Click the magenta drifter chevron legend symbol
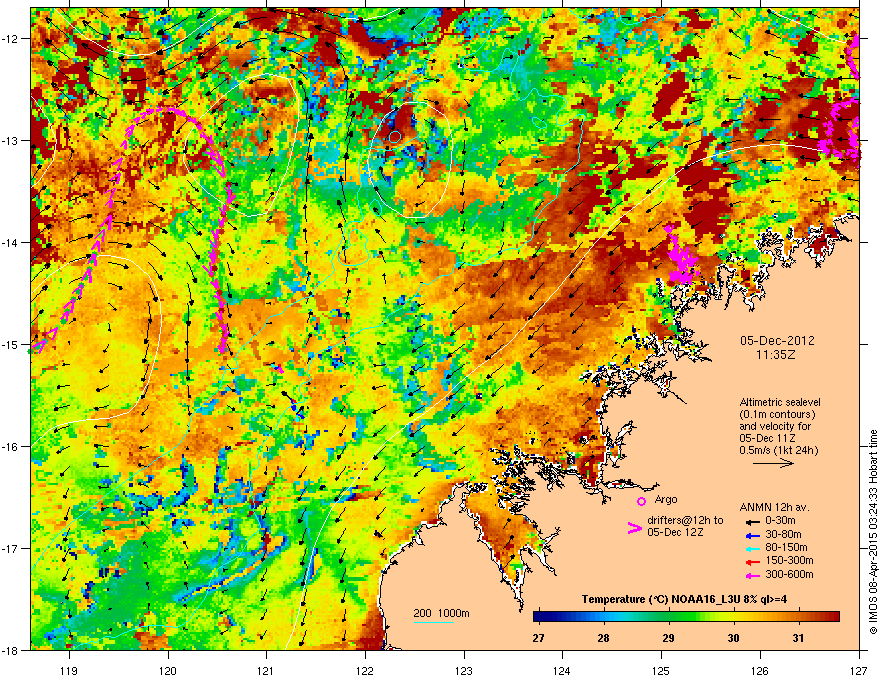This screenshot has width=880, height=680. click(634, 528)
